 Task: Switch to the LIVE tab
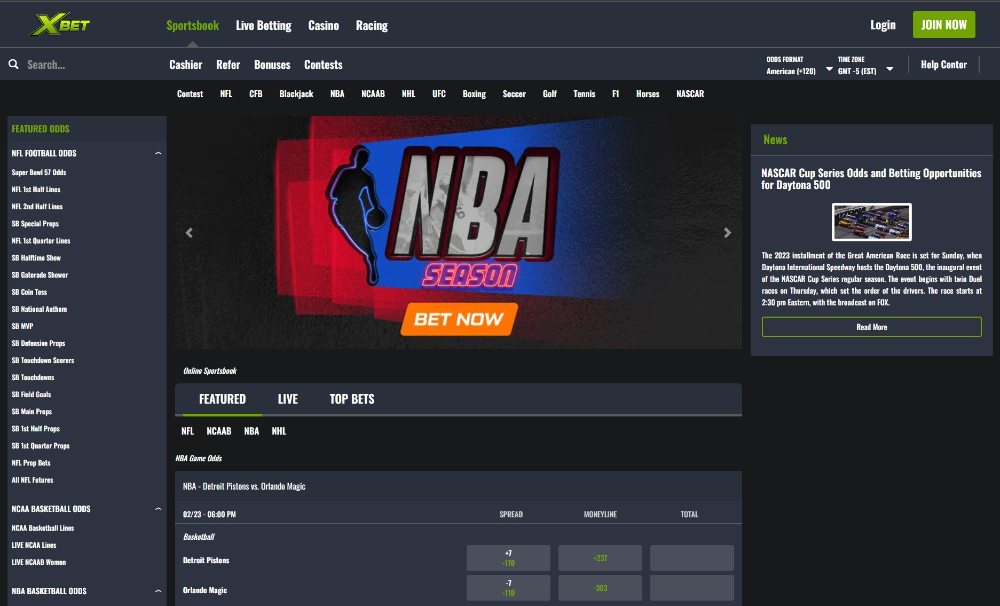pos(288,399)
